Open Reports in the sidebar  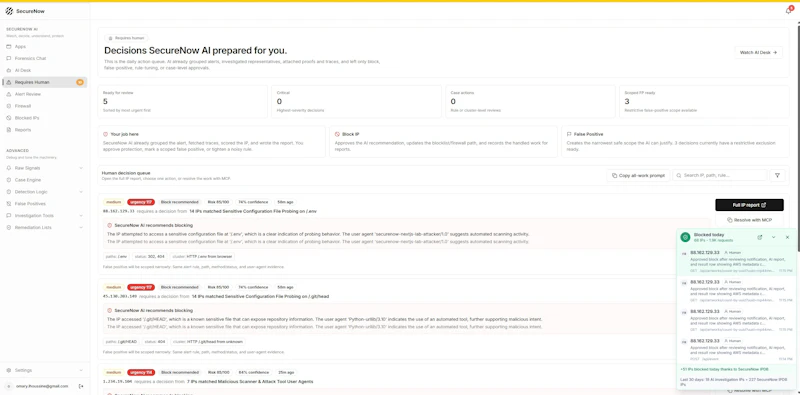44,130
